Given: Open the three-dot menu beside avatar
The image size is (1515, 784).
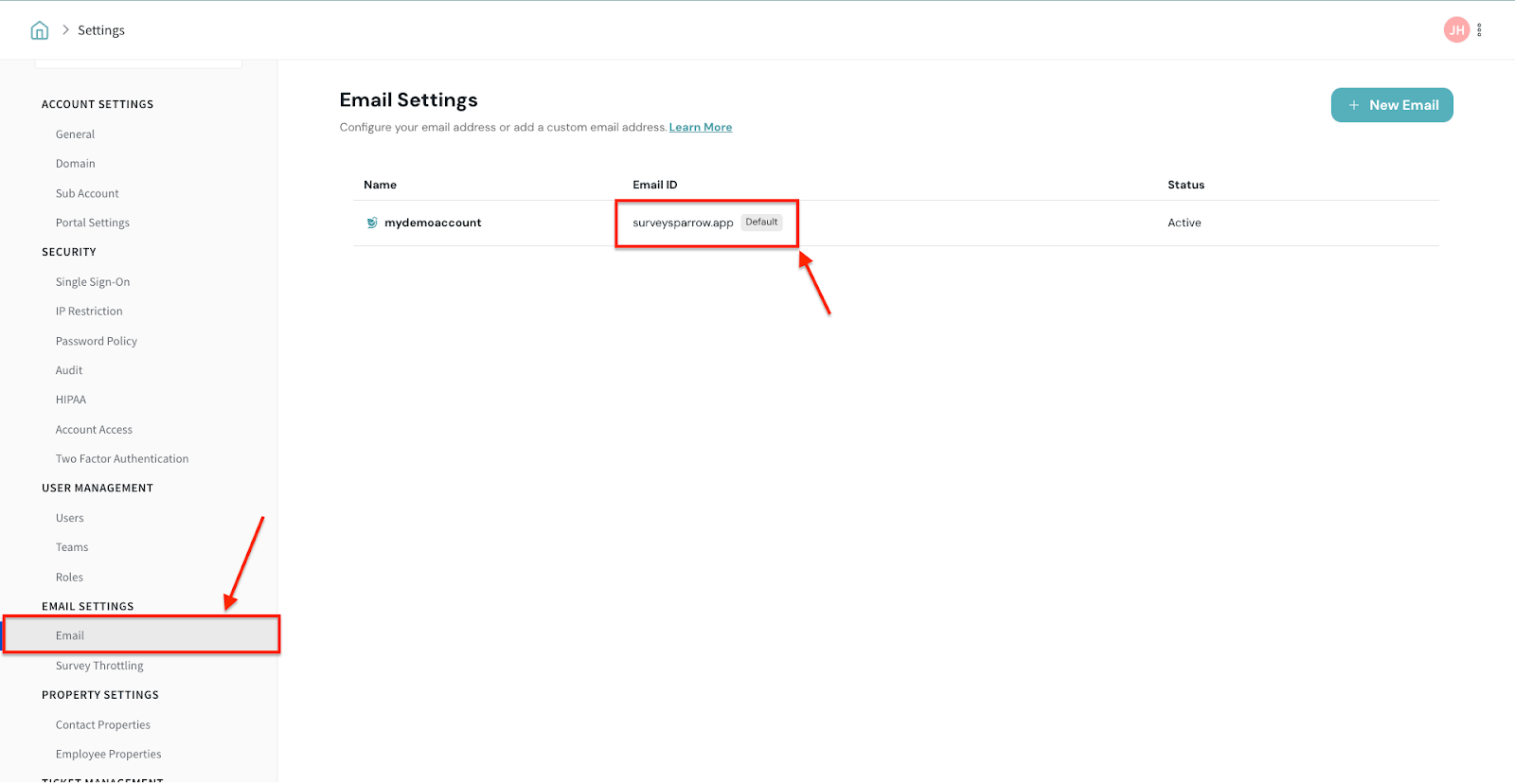Looking at the screenshot, I should (x=1479, y=30).
